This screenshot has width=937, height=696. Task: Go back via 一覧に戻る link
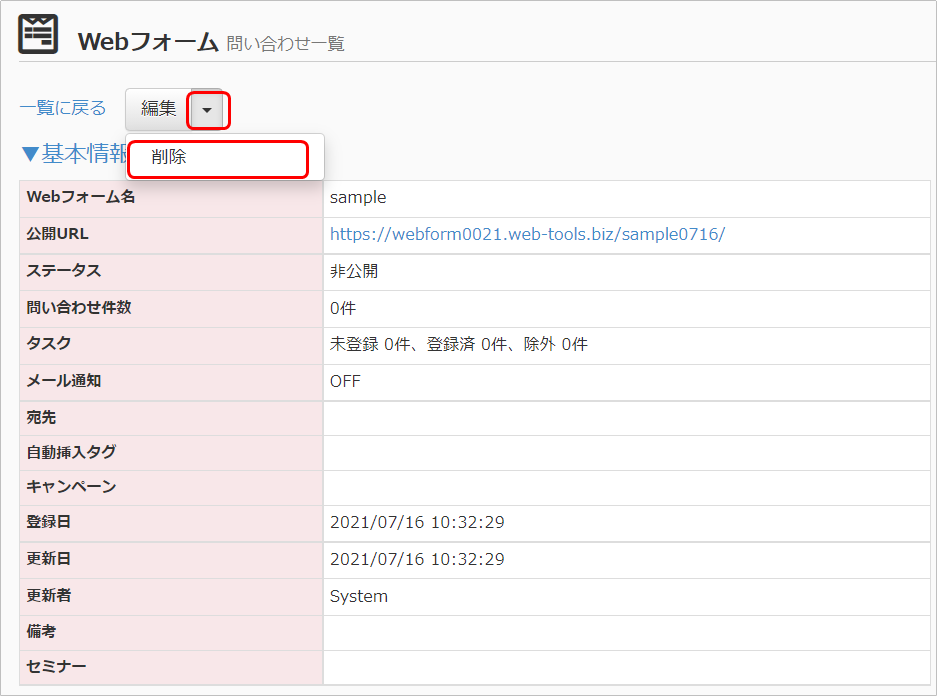point(63,109)
